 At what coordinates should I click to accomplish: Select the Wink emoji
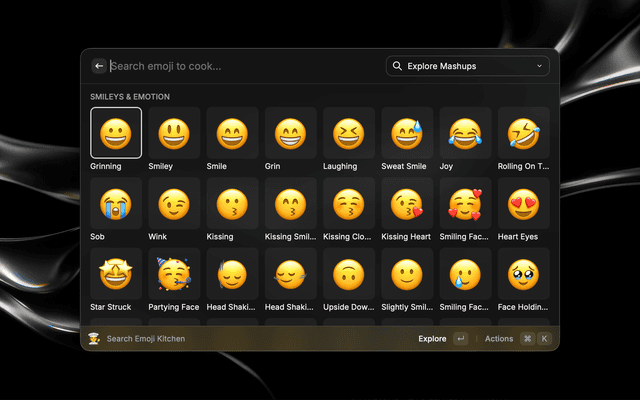pyautogui.click(x=174, y=204)
